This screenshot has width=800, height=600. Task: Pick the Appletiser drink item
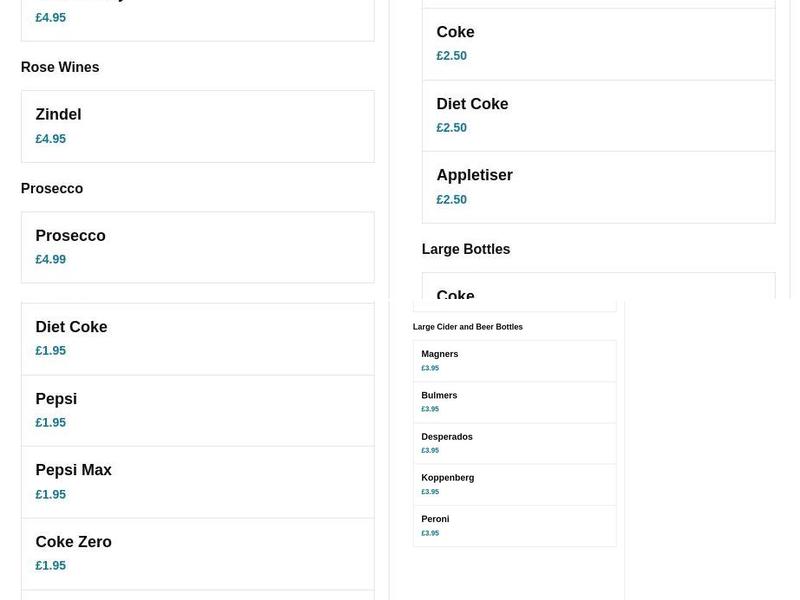(598, 187)
